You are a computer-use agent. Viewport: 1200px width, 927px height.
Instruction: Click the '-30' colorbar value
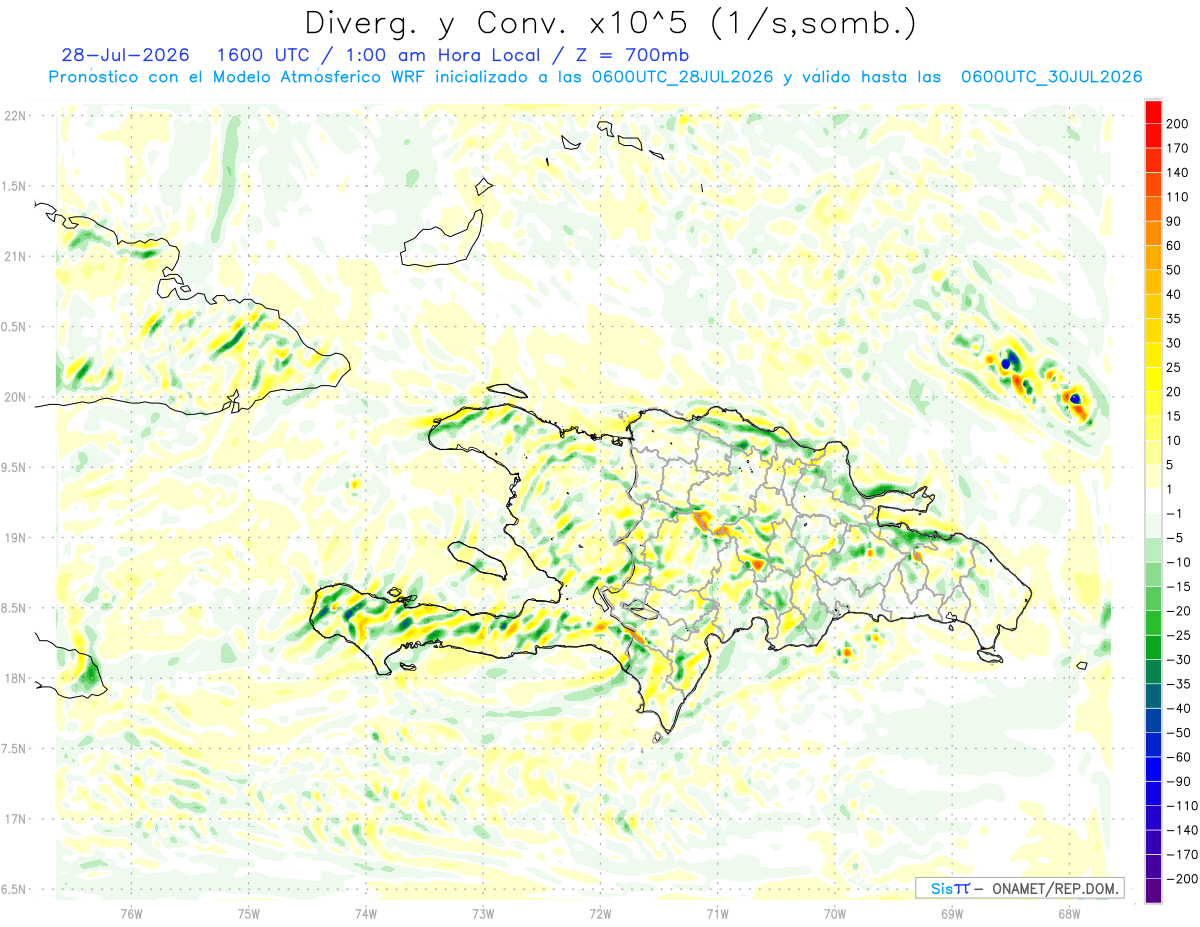[x=1178, y=659]
